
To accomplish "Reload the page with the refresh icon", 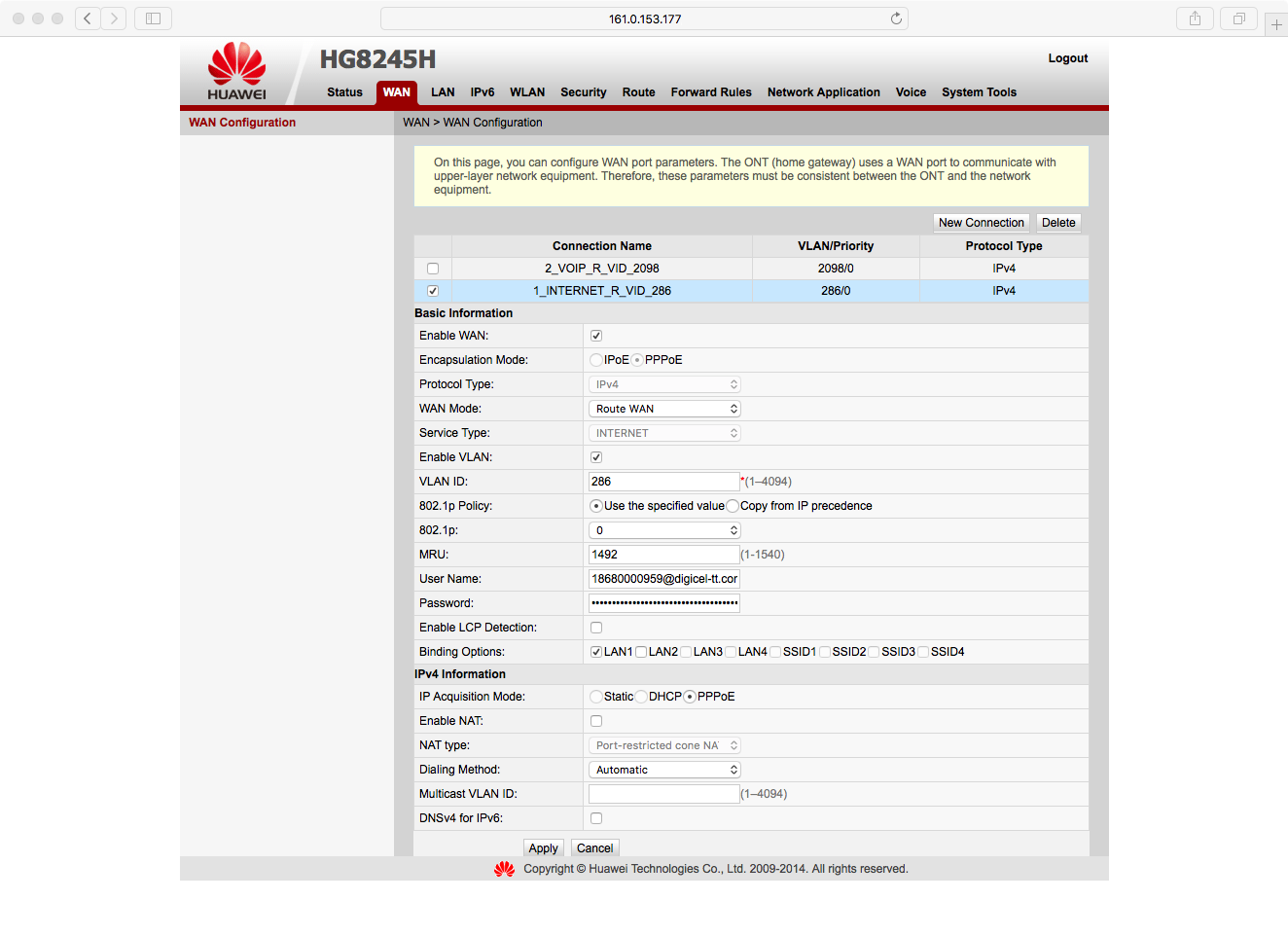I will click(x=896, y=18).
